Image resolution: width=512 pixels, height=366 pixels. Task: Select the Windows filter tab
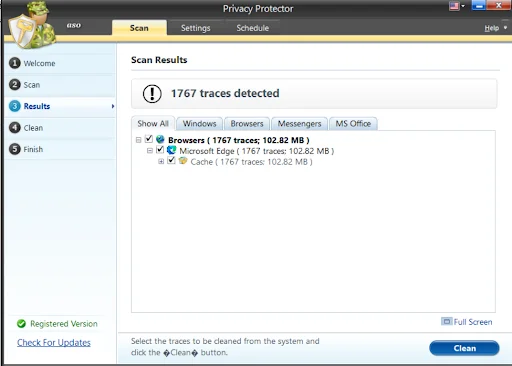point(199,124)
